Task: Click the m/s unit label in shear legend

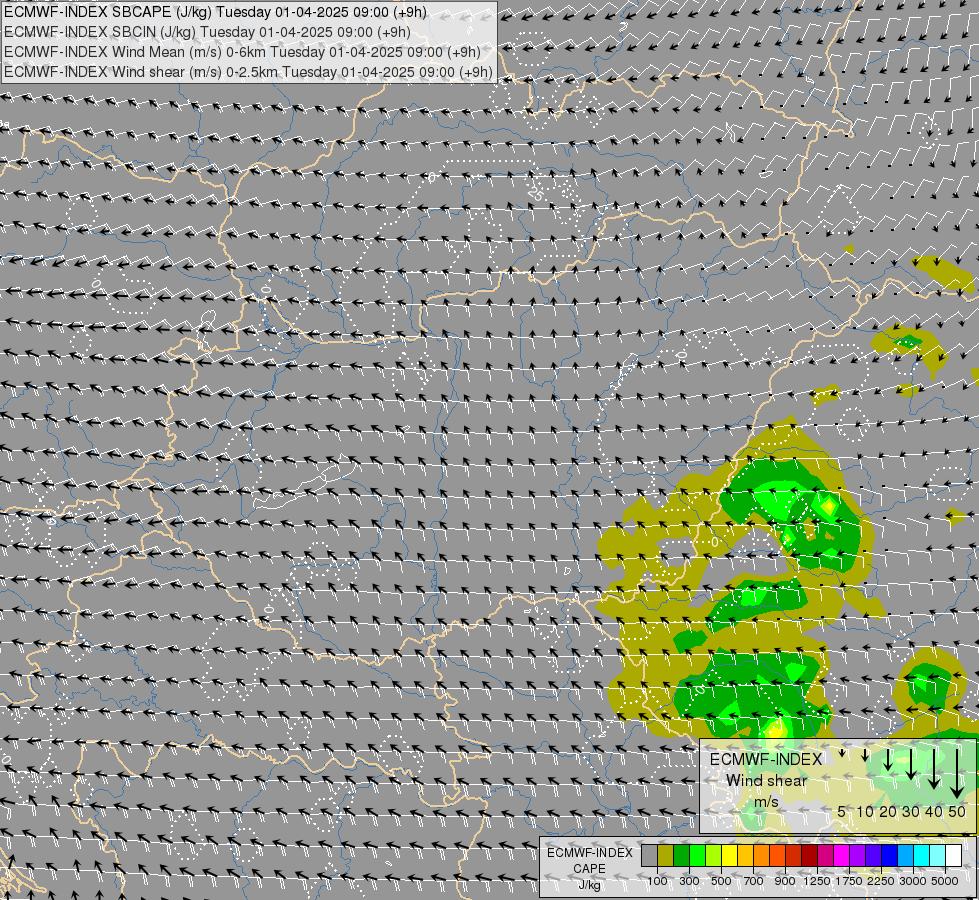Action: click(x=766, y=801)
